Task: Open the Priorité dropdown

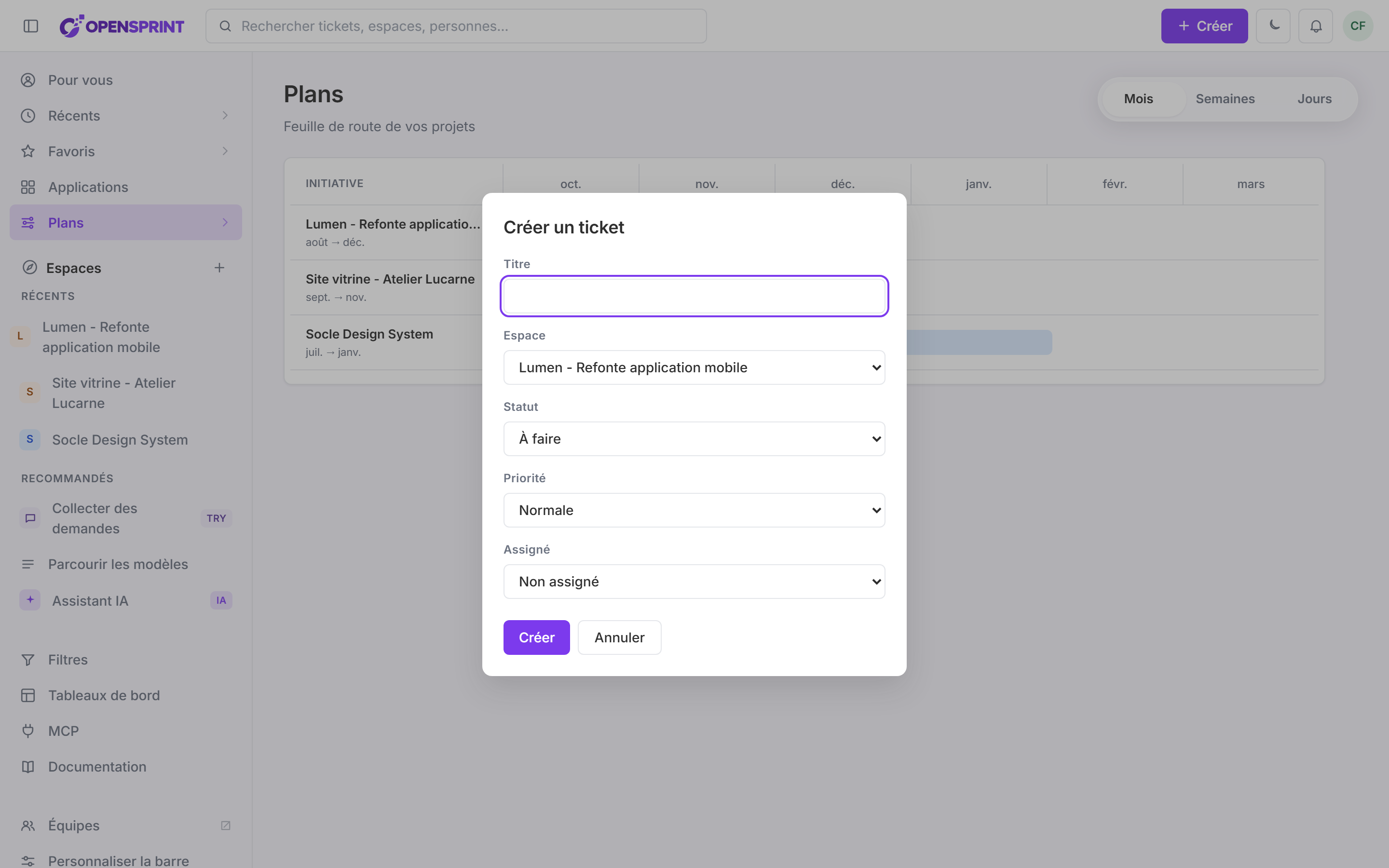Action: click(694, 510)
